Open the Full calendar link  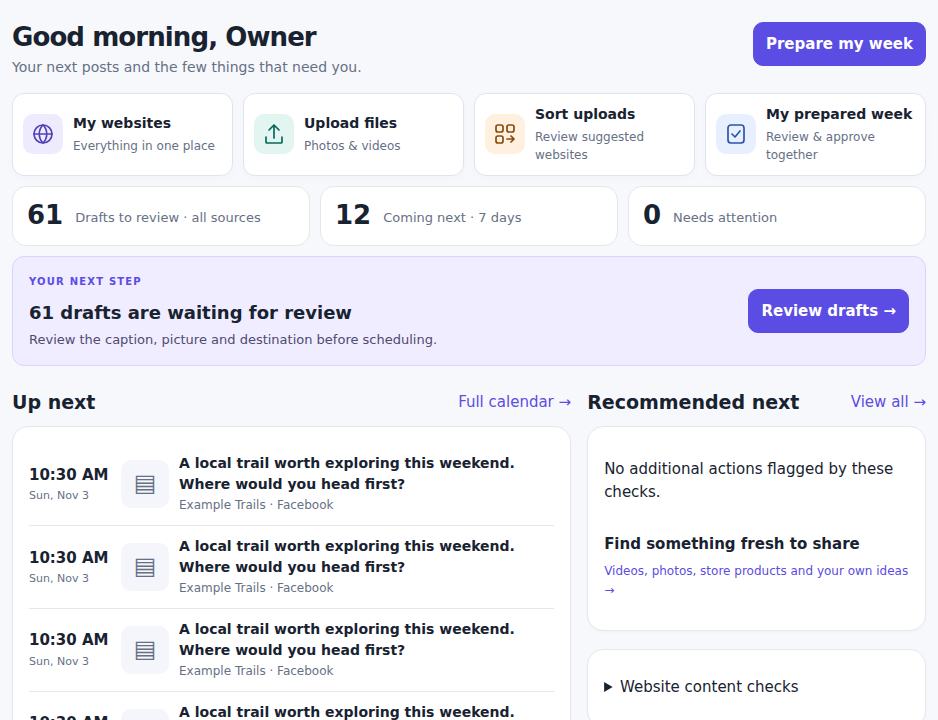[x=514, y=402]
